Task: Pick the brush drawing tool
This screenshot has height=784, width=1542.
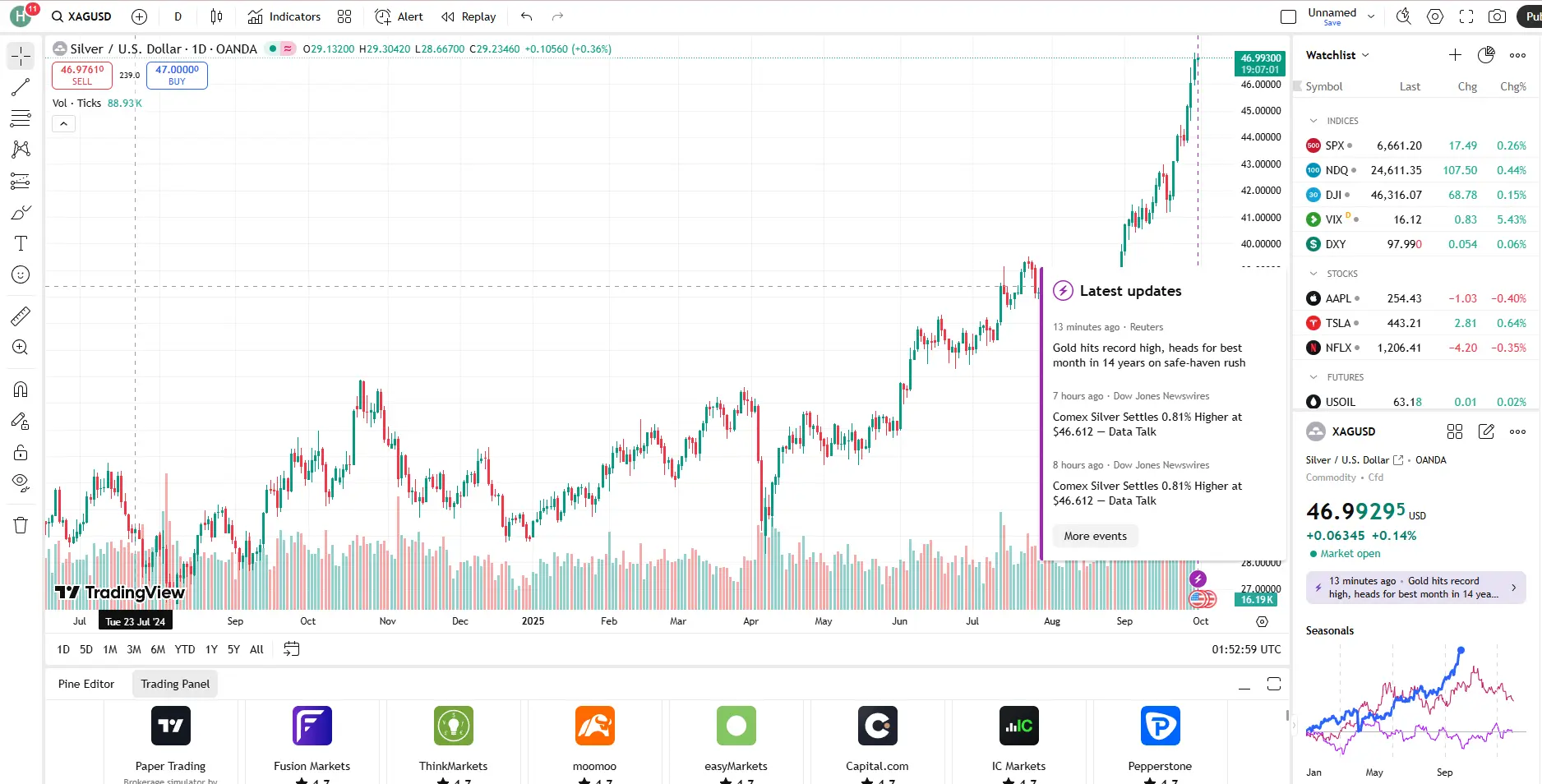Action: tap(20, 212)
